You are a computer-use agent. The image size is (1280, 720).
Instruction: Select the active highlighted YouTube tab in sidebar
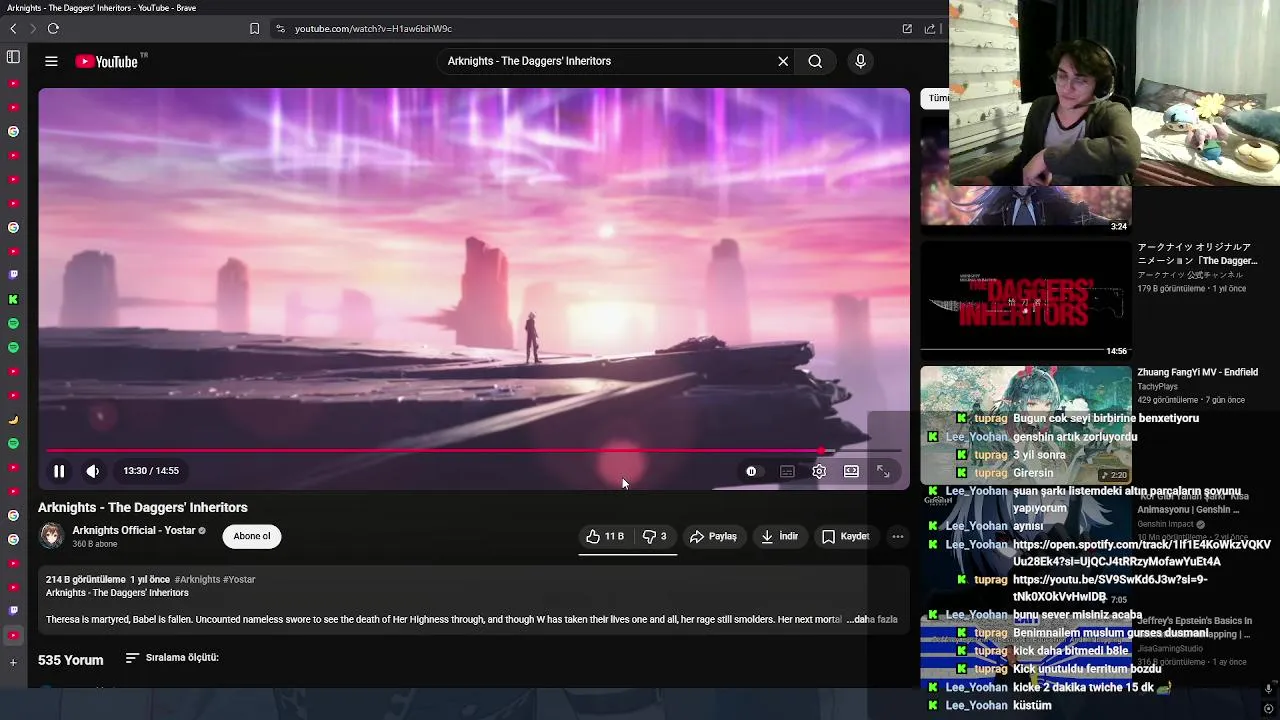click(13, 635)
